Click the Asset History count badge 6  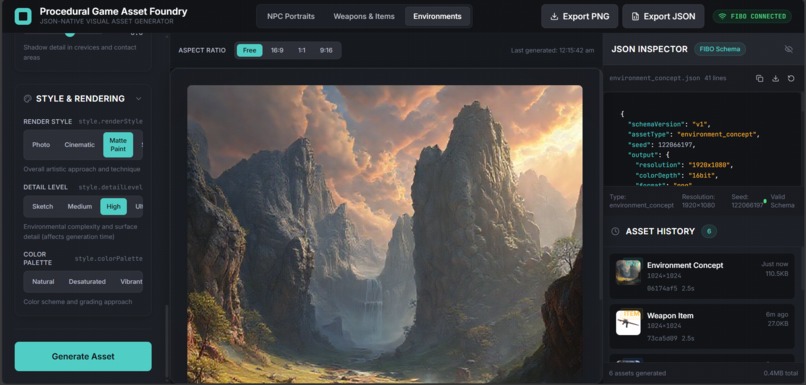pyautogui.click(x=709, y=231)
